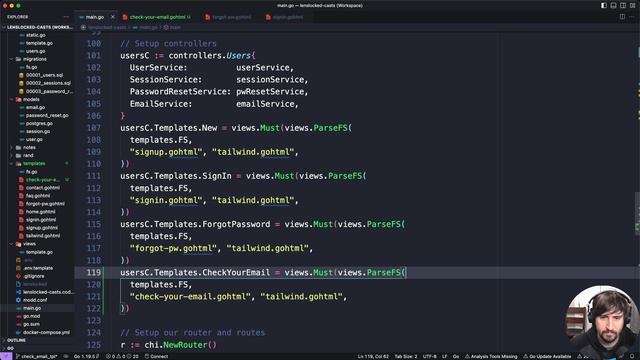Image resolution: width=640 pixels, height=360 pixels.
Task: Open contact.gohtml template
Action: 42,188
